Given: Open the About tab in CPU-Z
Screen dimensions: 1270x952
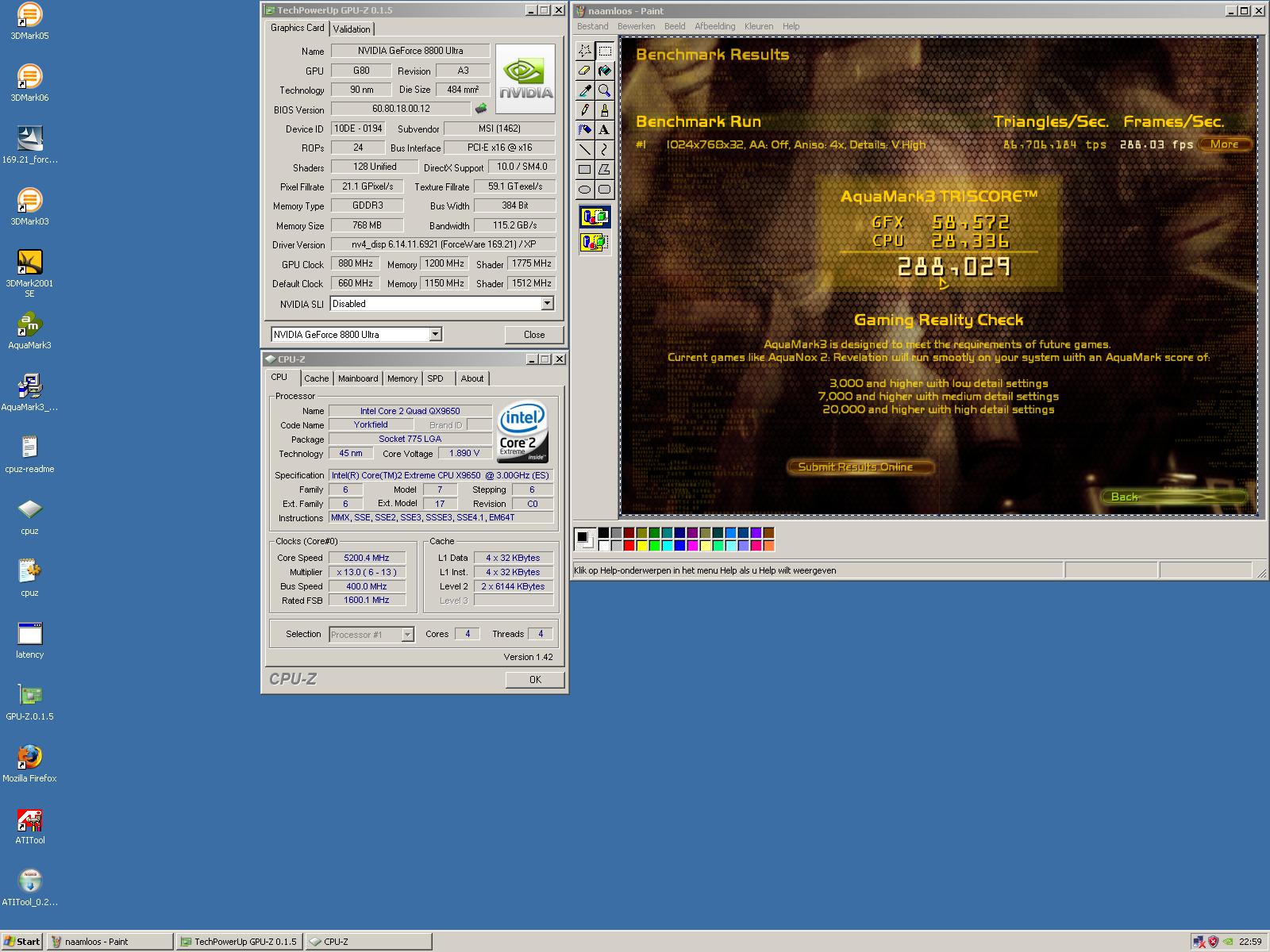Looking at the screenshot, I should pyautogui.click(x=472, y=378).
